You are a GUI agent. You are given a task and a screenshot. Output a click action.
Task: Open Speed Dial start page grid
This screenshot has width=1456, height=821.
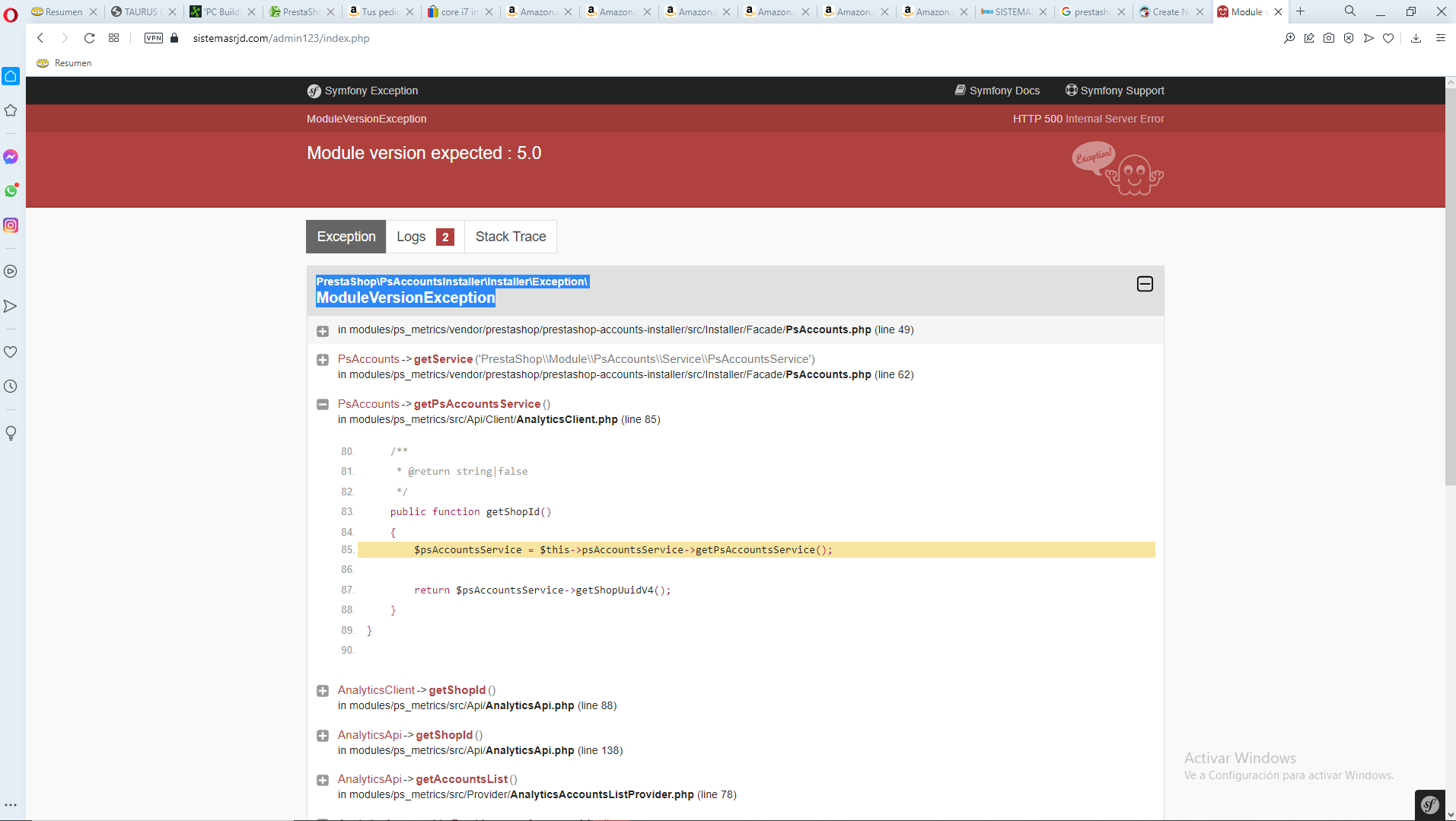coord(114,38)
